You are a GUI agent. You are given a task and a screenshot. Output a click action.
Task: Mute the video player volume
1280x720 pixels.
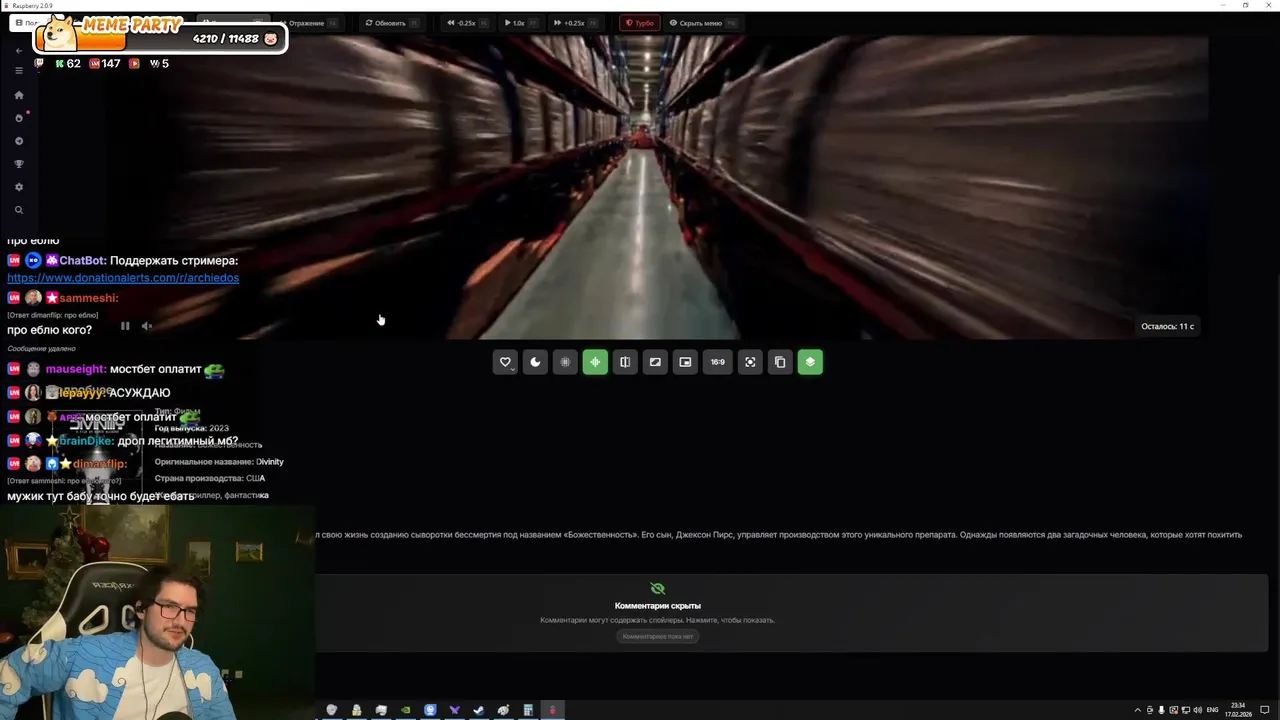click(x=146, y=326)
